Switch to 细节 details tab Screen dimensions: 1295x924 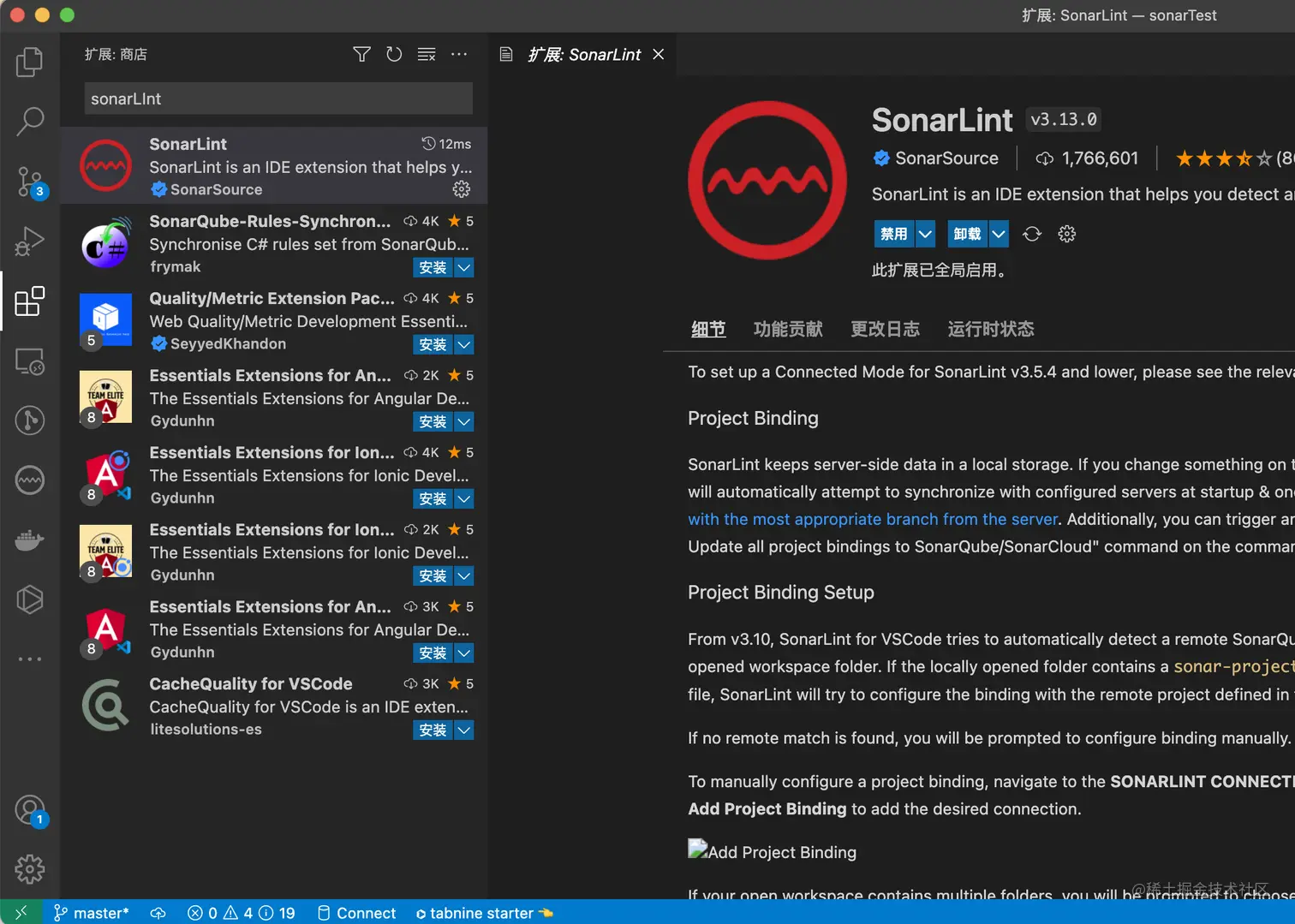[708, 330]
